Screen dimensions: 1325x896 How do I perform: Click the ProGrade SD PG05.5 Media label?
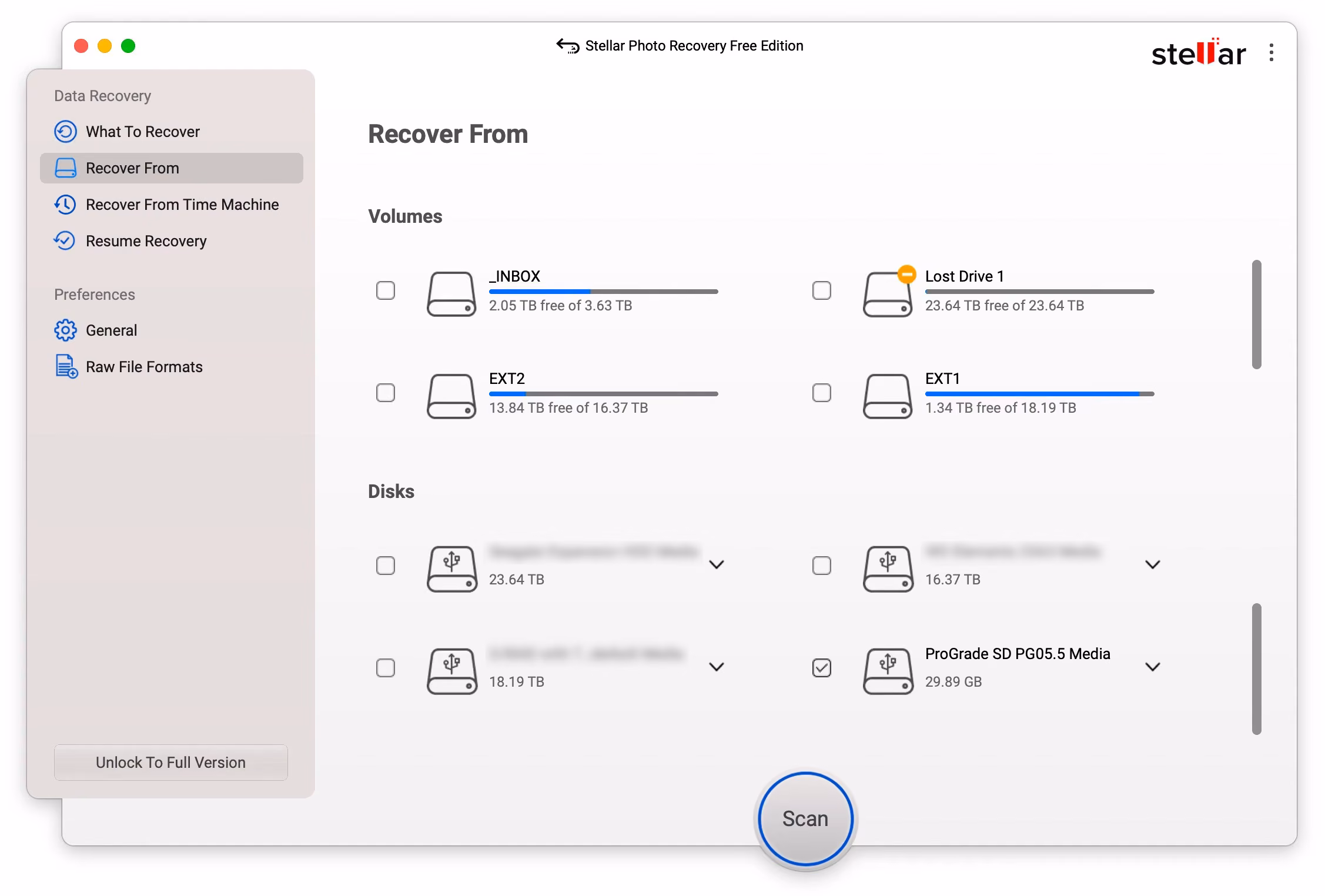(1018, 654)
